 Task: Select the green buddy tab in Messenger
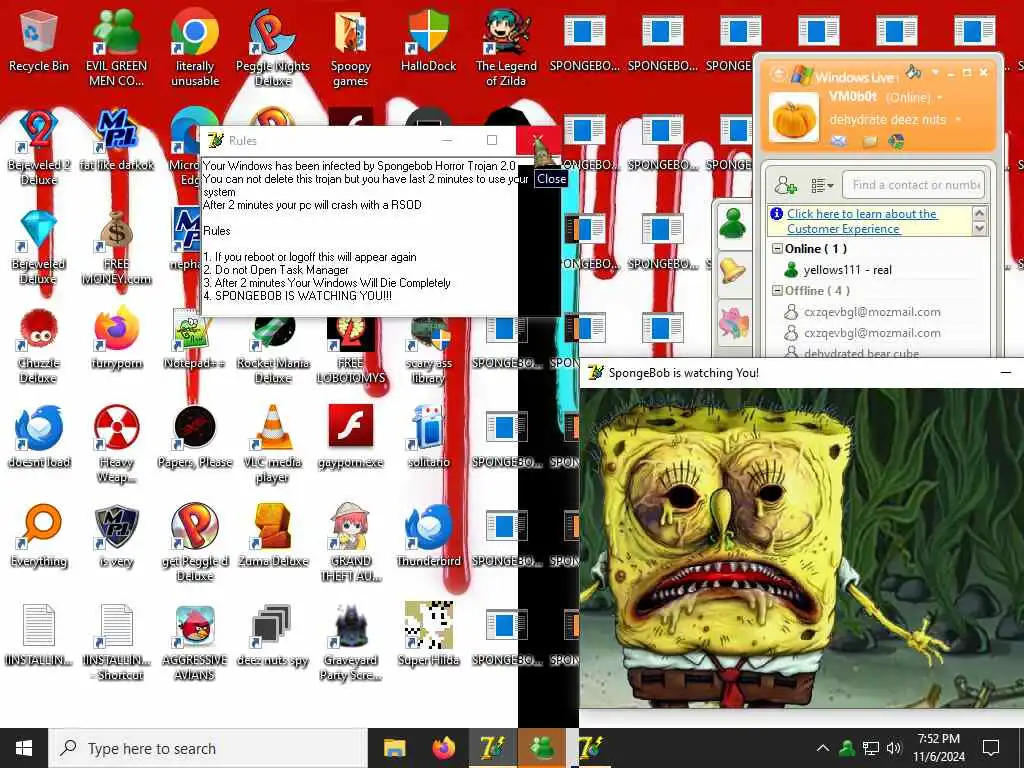pyautogui.click(x=732, y=224)
